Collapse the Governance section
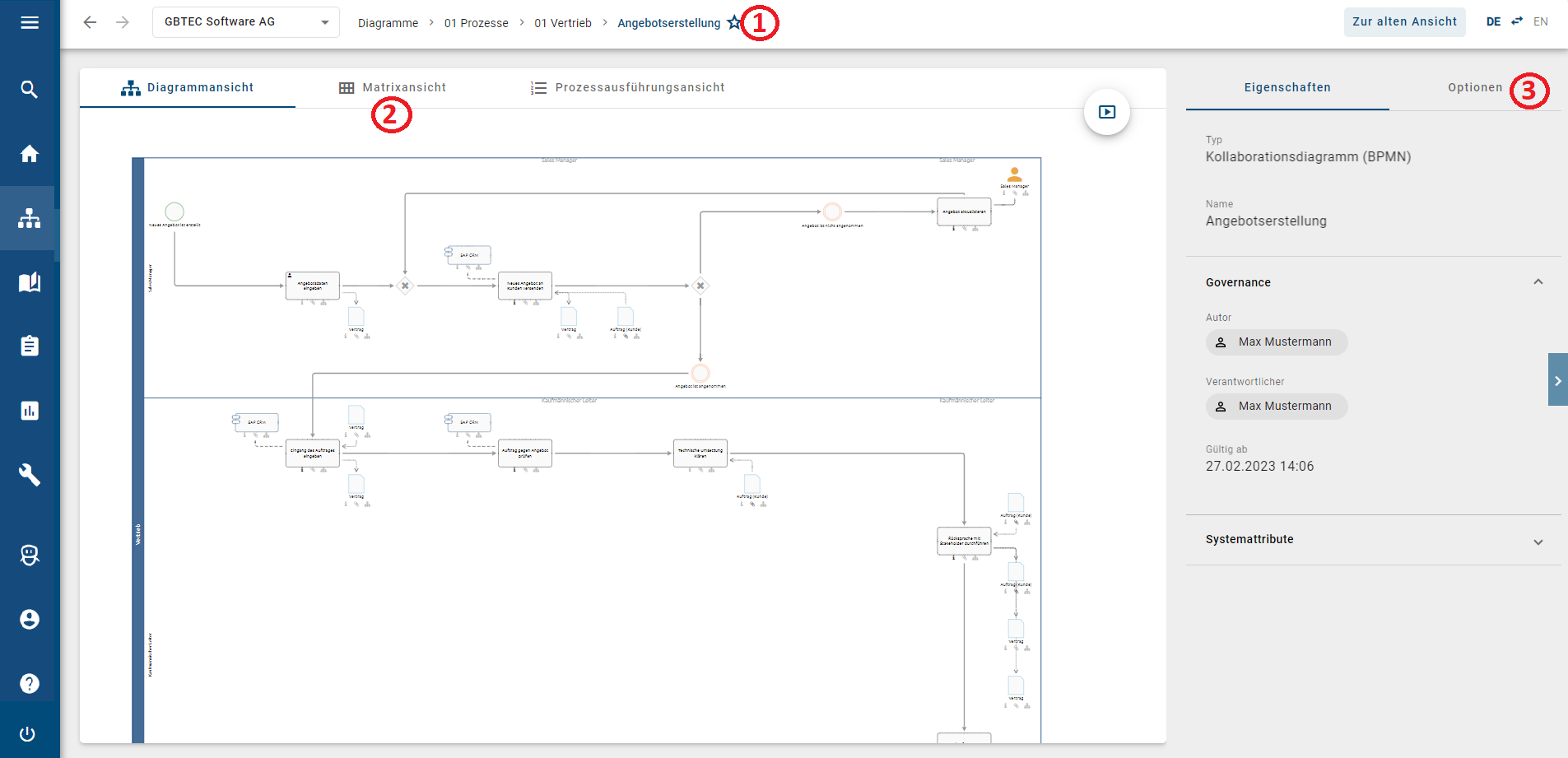 [x=1538, y=282]
